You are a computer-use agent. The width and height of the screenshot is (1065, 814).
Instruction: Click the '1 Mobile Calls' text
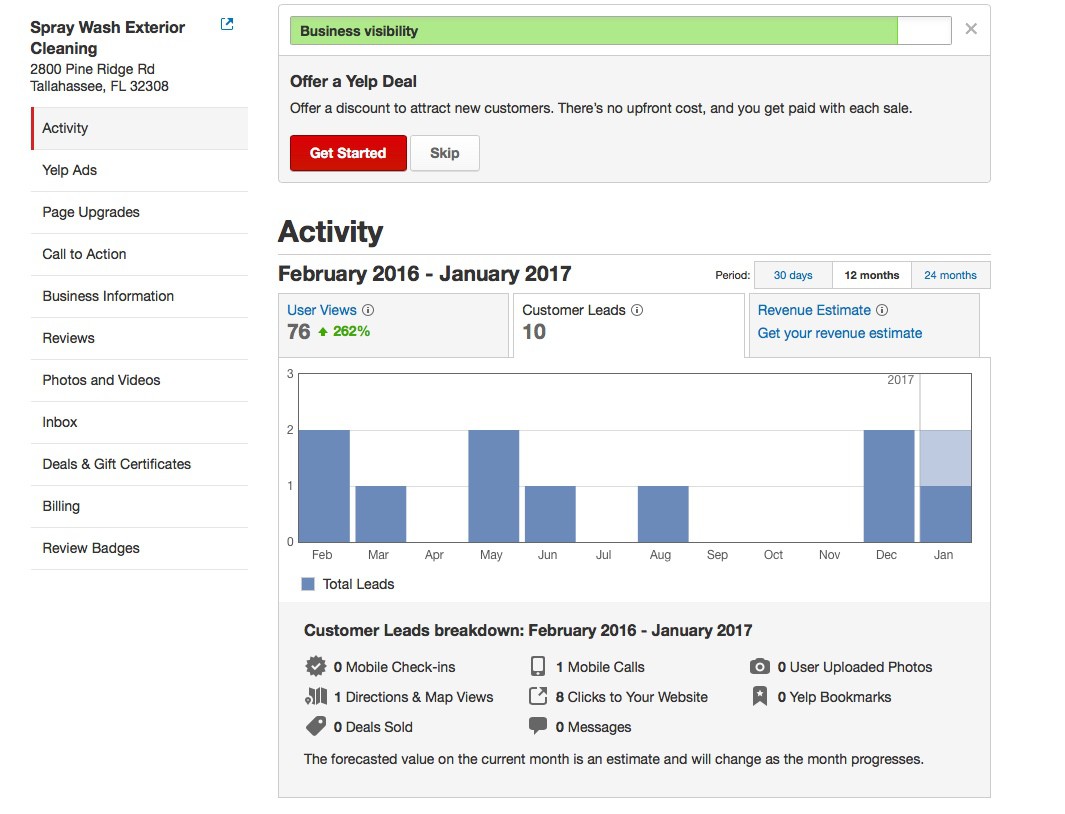coord(600,667)
